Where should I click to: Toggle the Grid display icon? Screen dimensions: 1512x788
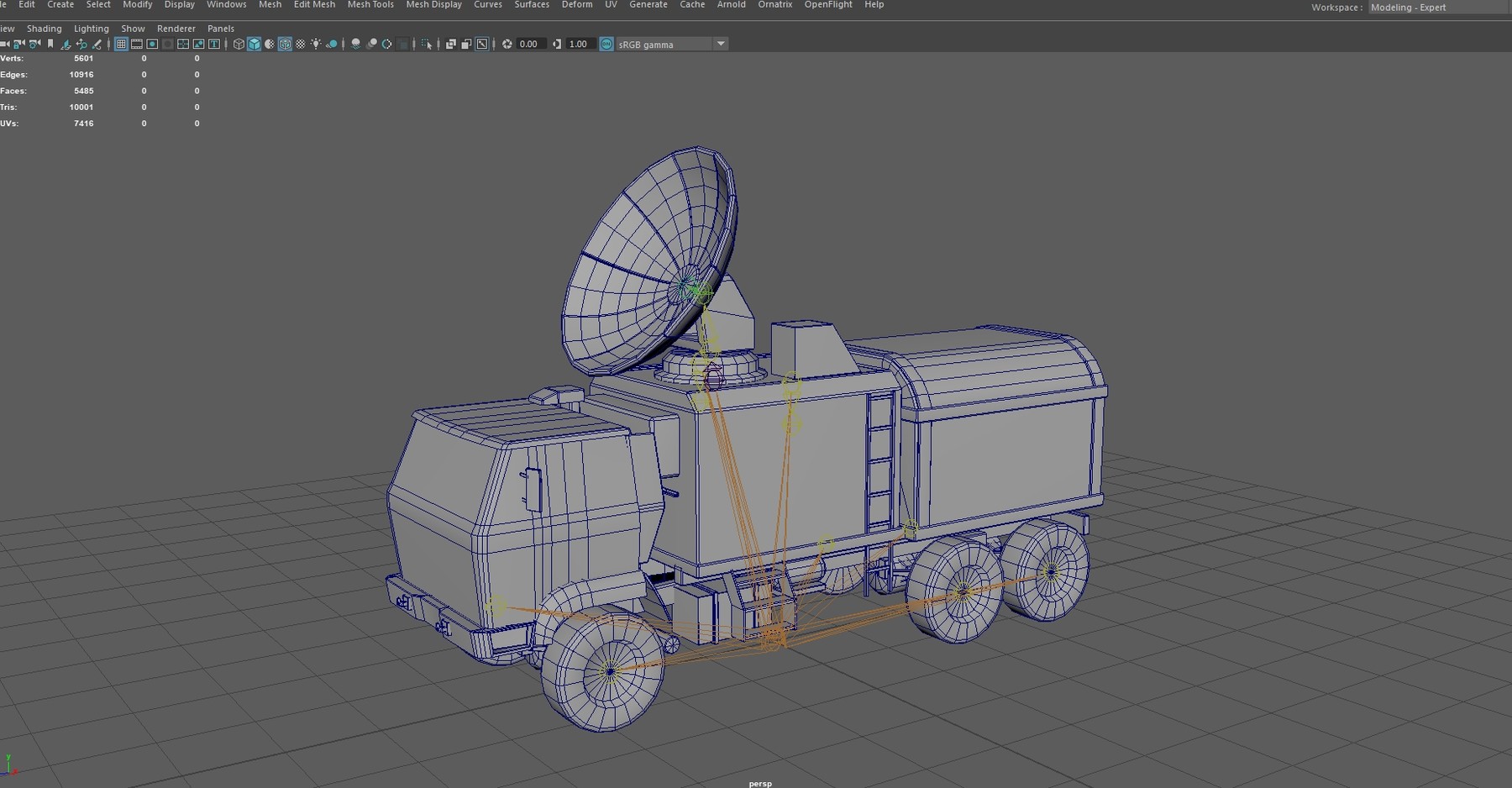pos(121,44)
